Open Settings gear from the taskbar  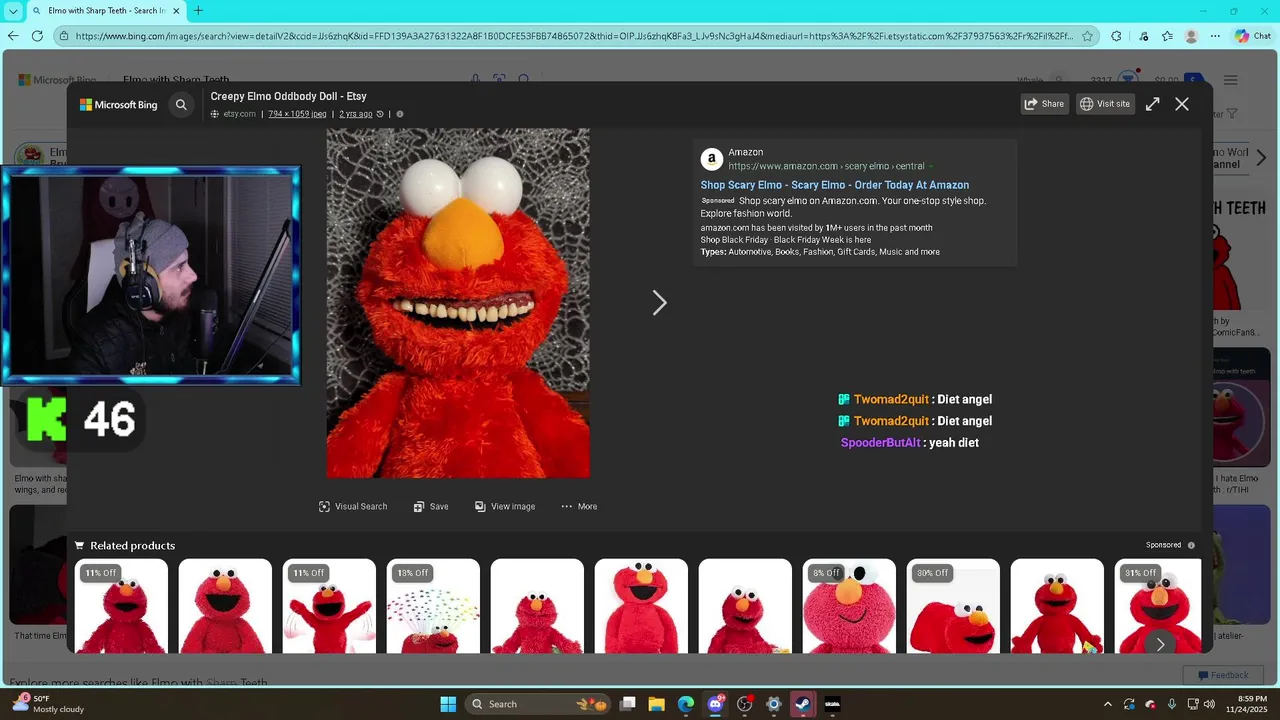[773, 704]
